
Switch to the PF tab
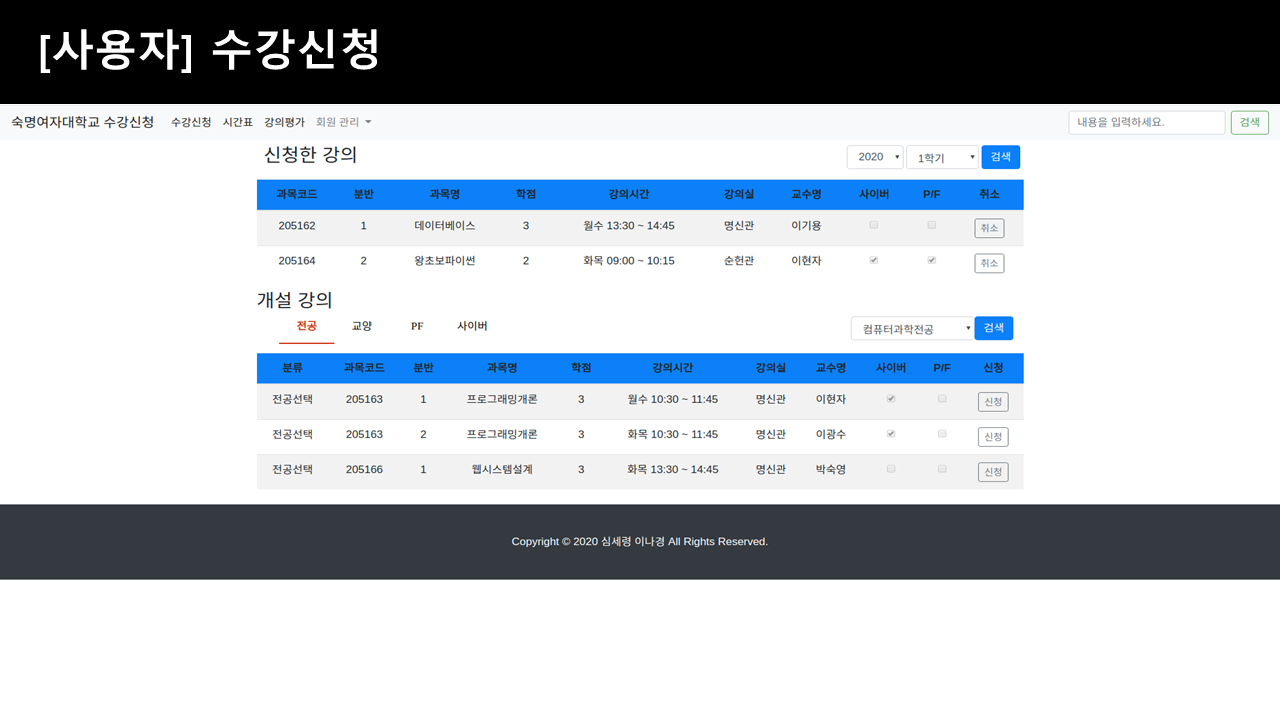coord(416,325)
